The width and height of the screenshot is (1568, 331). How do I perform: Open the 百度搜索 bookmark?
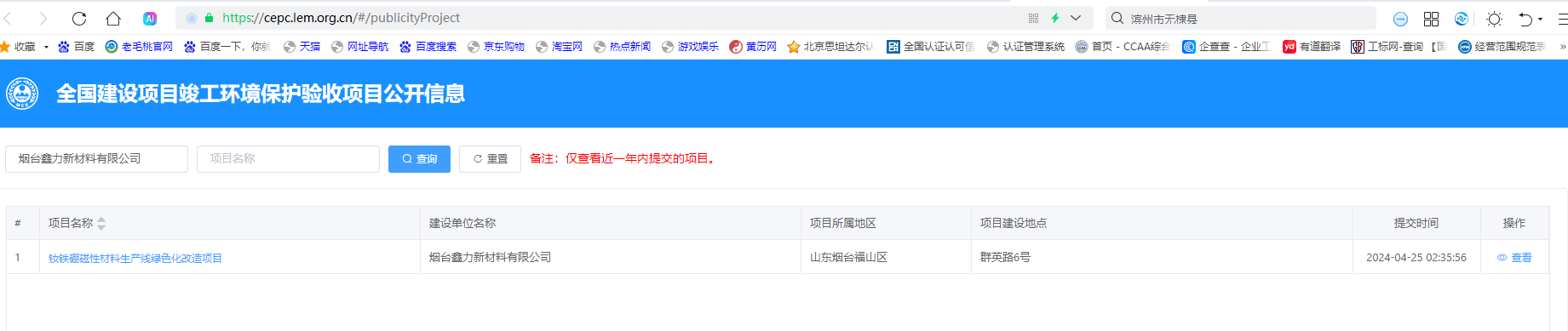(x=428, y=47)
